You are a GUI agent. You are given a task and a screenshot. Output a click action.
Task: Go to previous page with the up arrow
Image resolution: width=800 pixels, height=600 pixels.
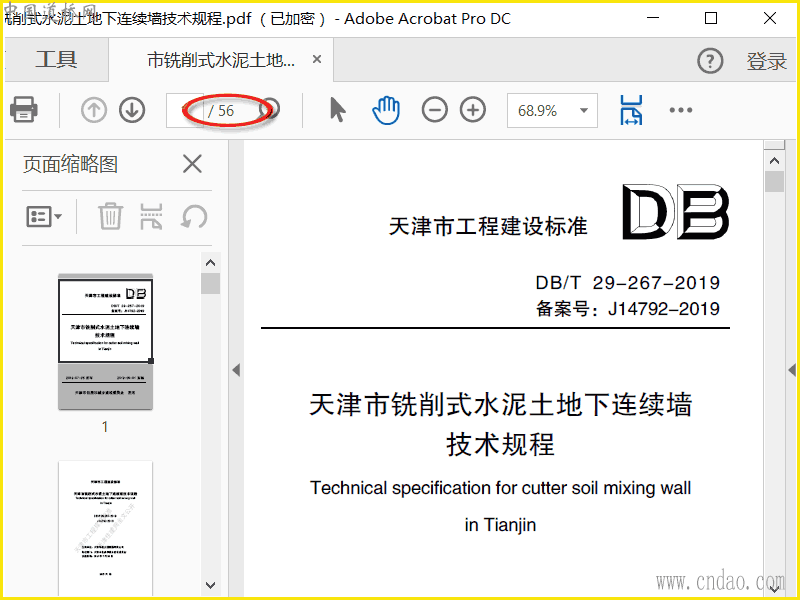tap(94, 110)
